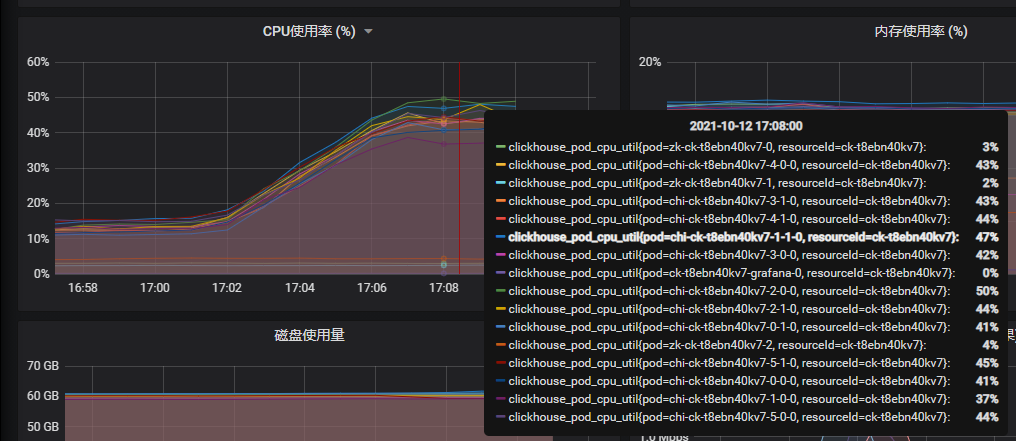Click tooltip row for pod chi-ck-t8ebn40kv7-4-1-0
This screenshot has width=1016, height=441.
(746, 219)
